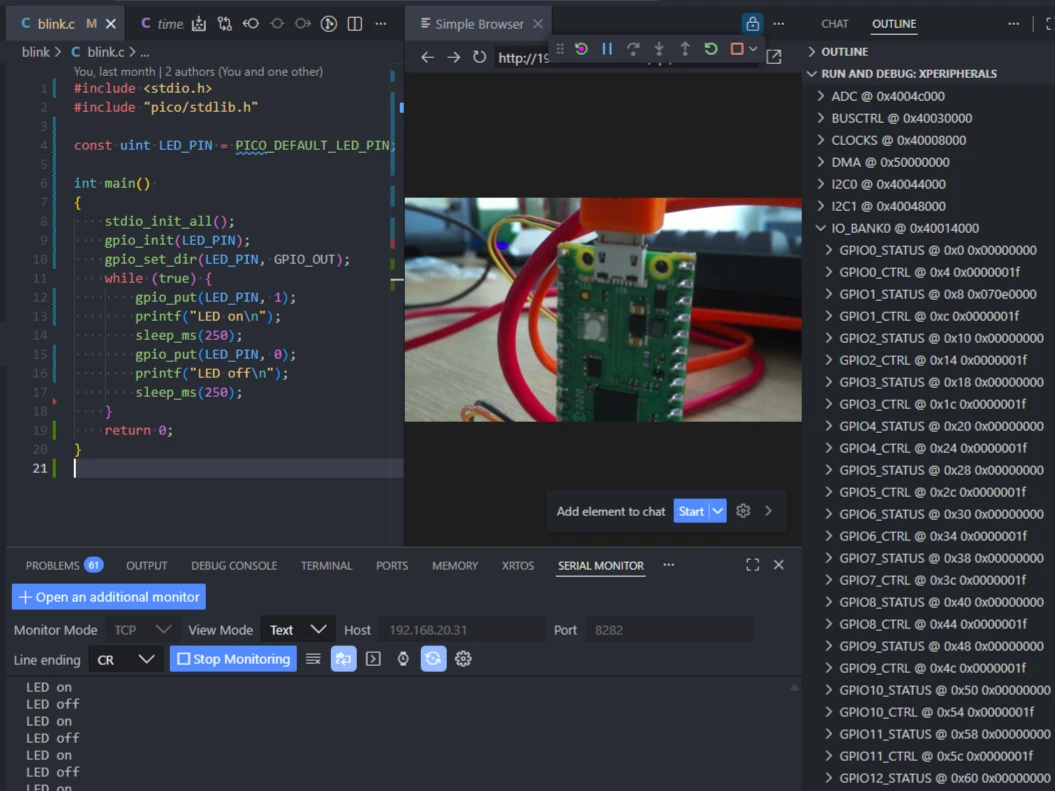Image resolution: width=1055 pixels, height=791 pixels.
Task: Switch to Problems tab
Action: point(63,566)
